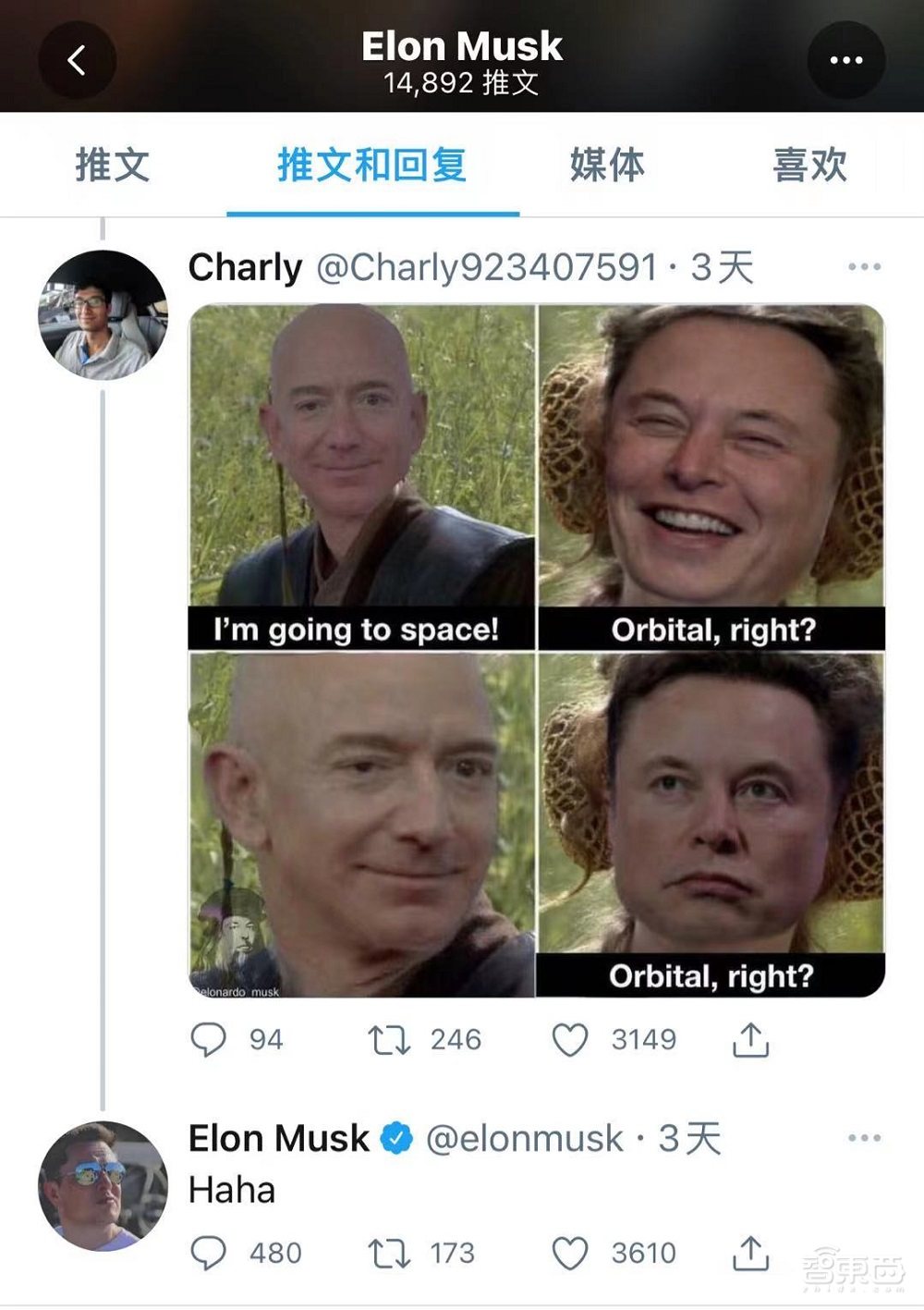The width and height of the screenshot is (924, 1310).
Task: Open more options on Elon's tweet
Action: [x=864, y=1138]
